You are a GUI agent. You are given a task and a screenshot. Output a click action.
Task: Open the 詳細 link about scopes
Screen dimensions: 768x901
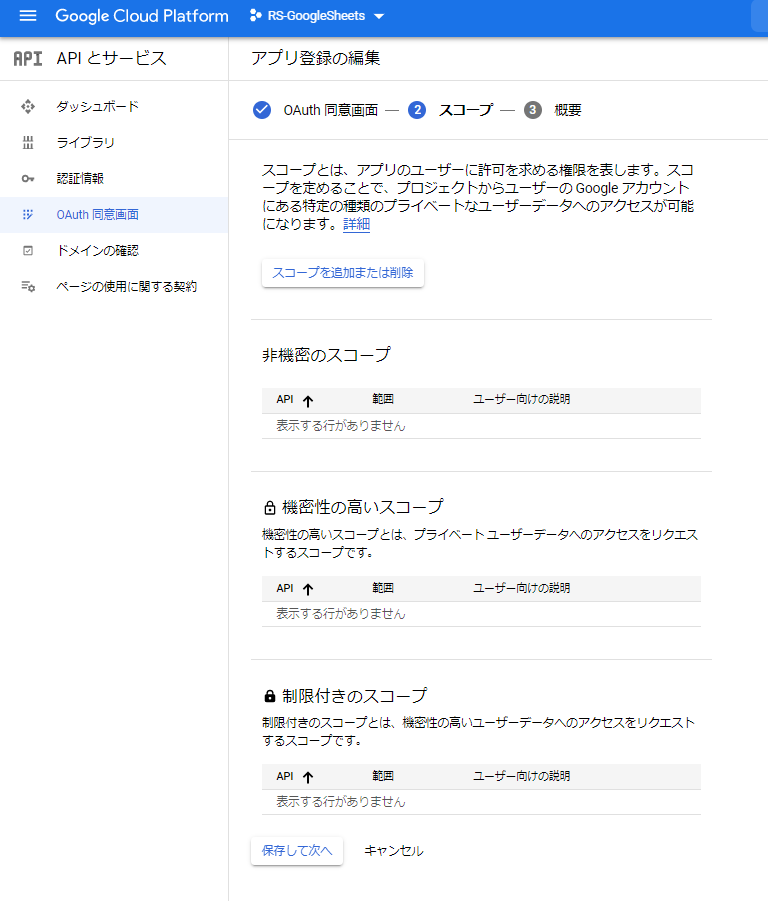coord(356,224)
